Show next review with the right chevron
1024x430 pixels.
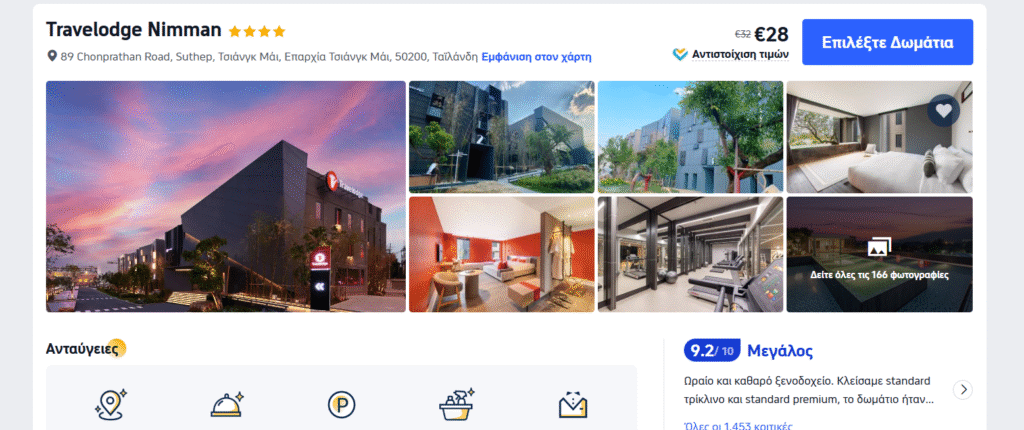pyautogui.click(x=962, y=389)
